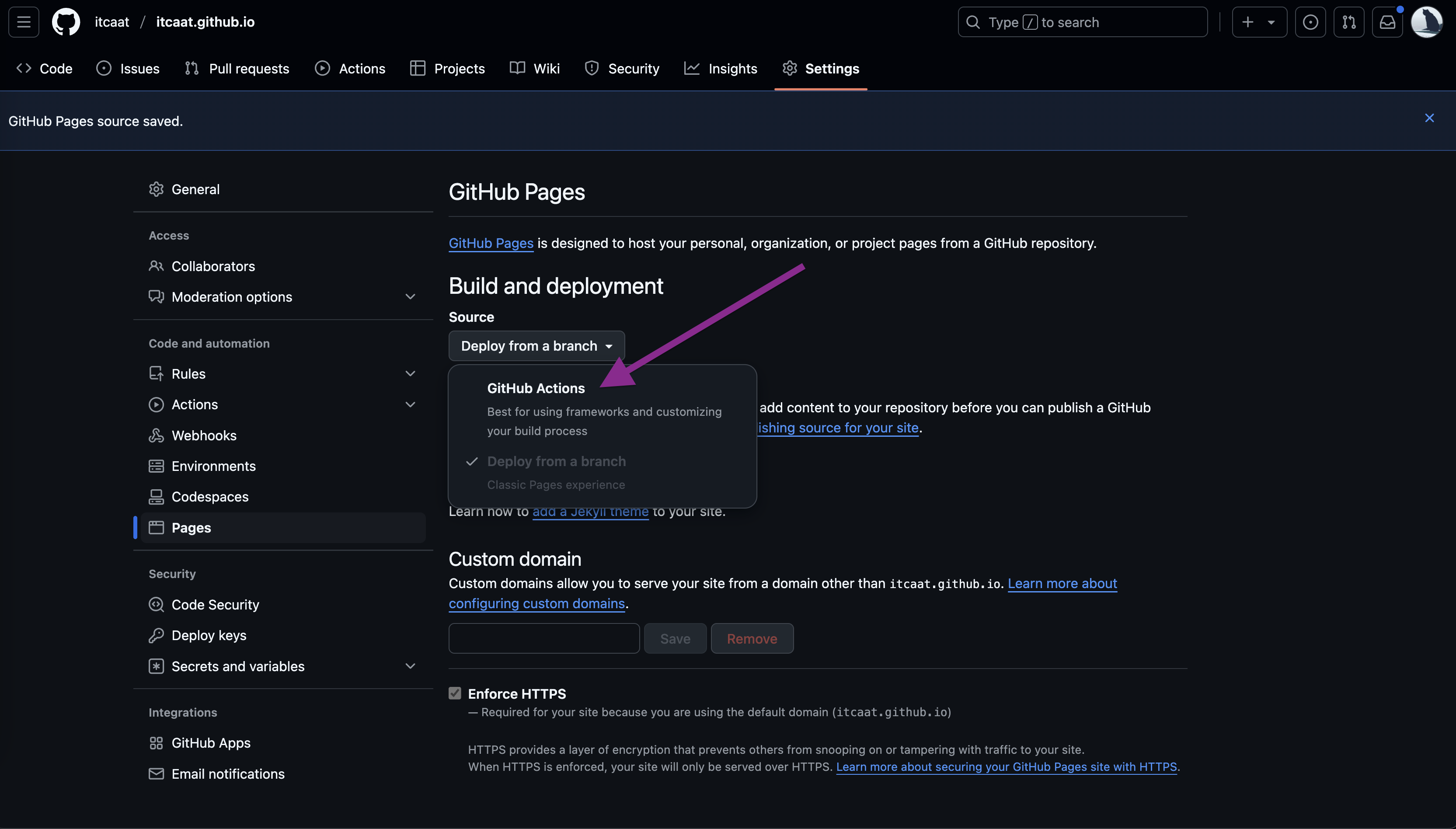Open General settings in sidebar
Screen dimensions: 1456x829
pyautogui.click(x=283, y=189)
